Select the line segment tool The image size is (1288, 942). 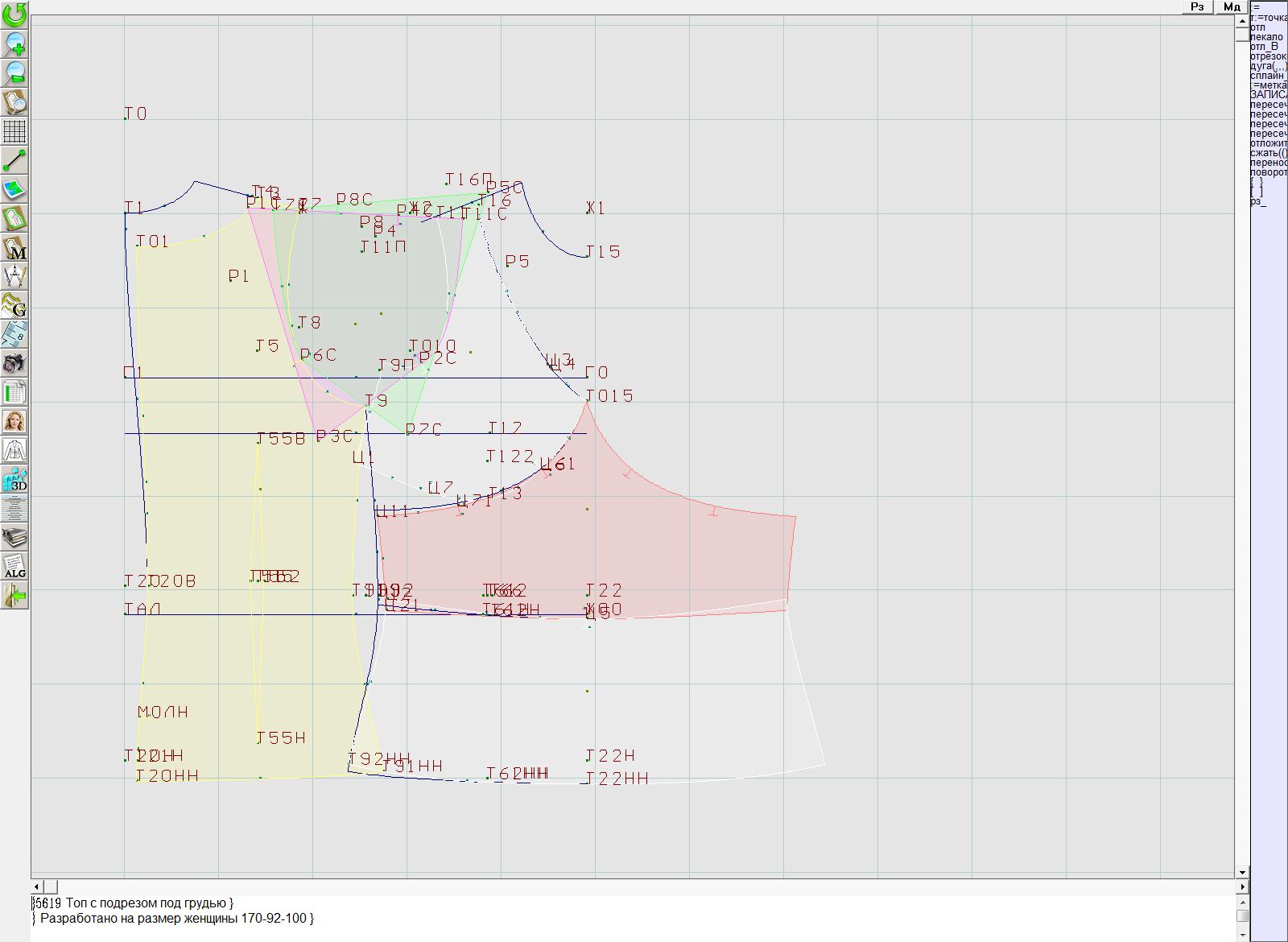coord(14,160)
